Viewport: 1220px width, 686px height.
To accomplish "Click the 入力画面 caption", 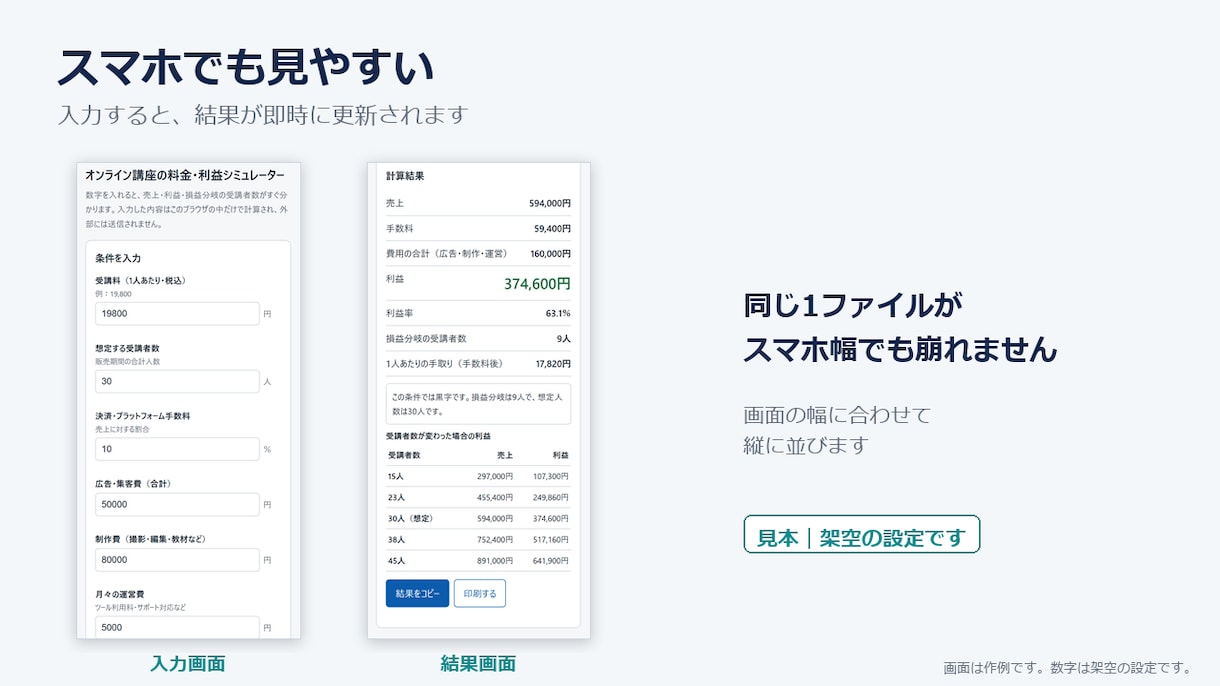I will pyautogui.click(x=188, y=663).
